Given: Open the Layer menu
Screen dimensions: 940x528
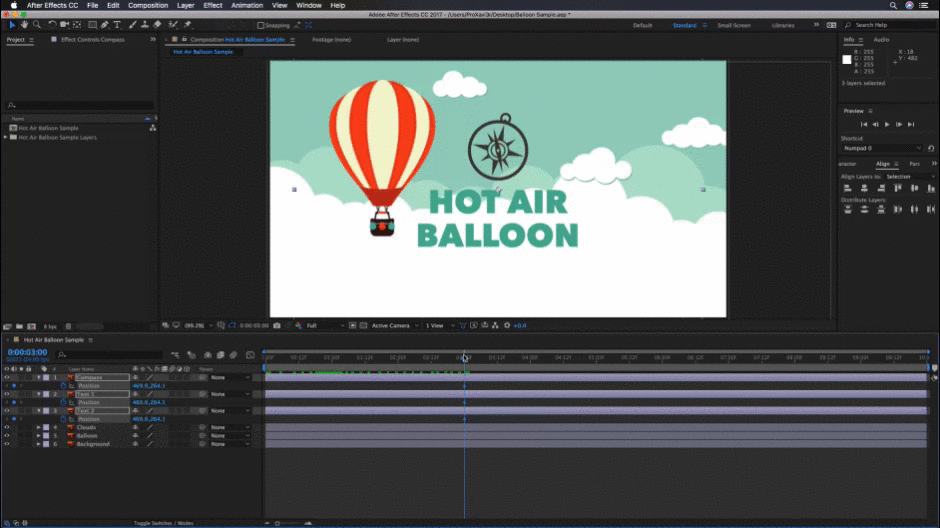Looking at the screenshot, I should (x=186, y=5).
